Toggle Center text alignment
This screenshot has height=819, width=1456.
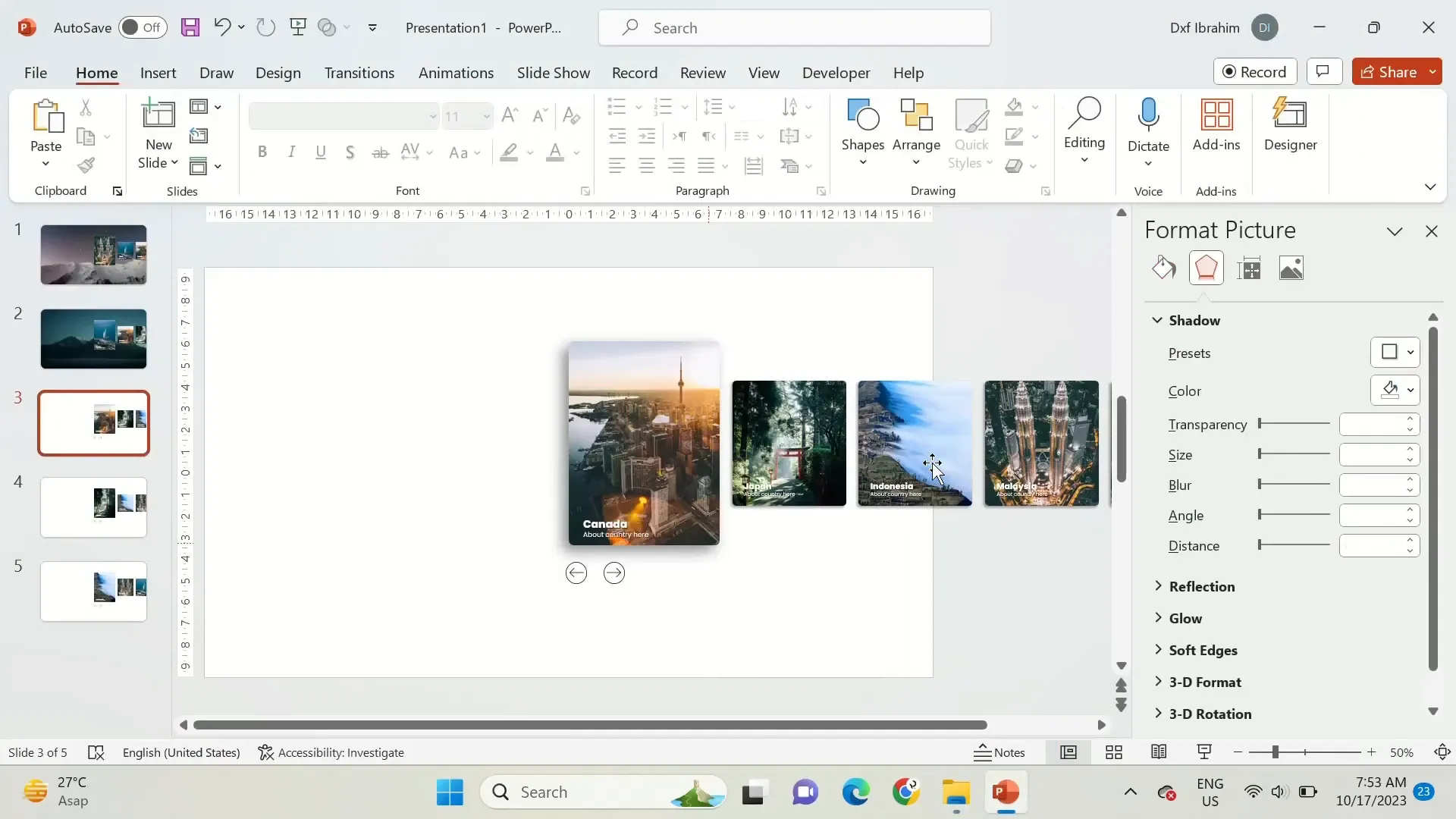tap(646, 165)
